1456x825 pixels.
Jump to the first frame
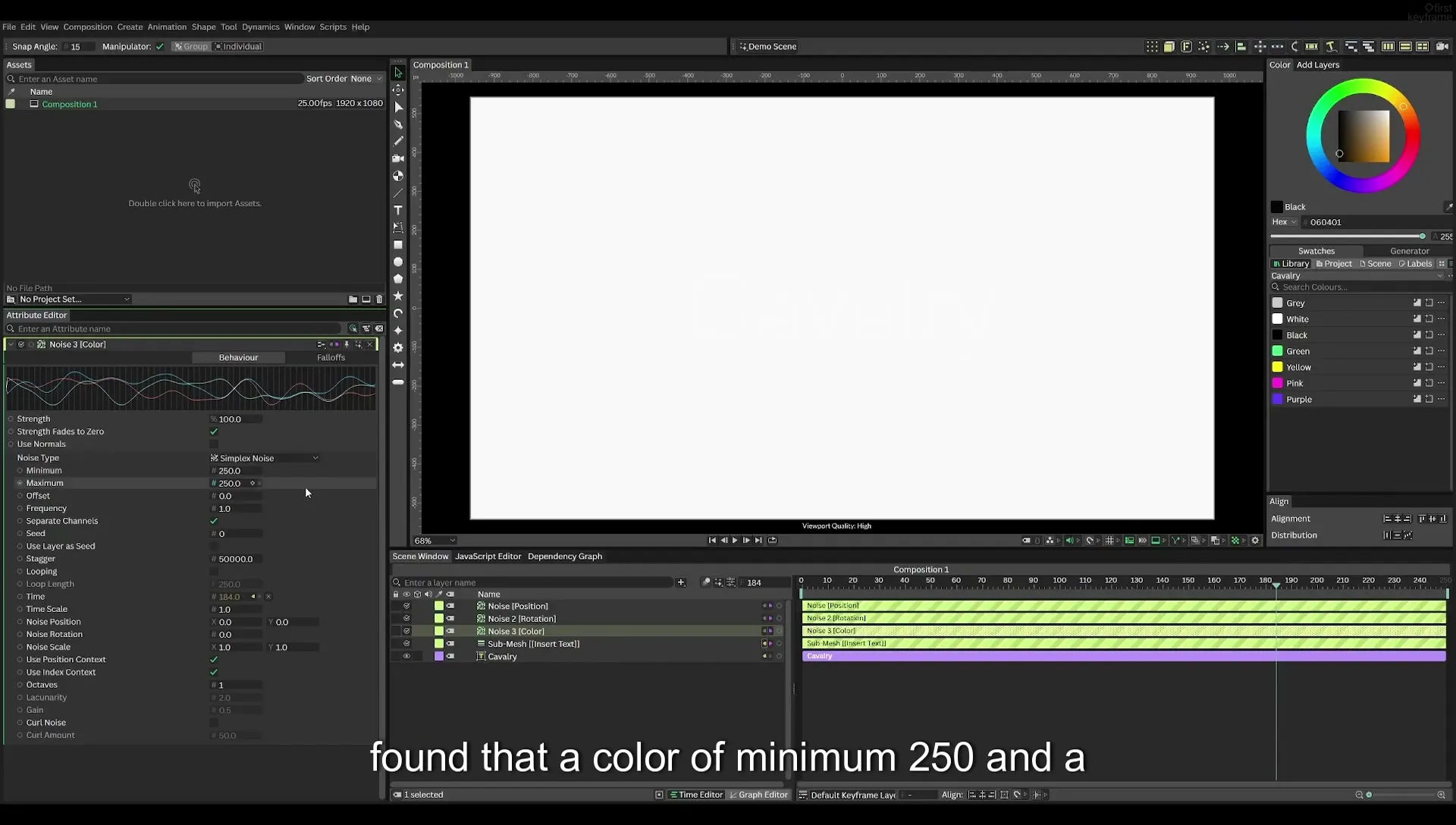tap(711, 541)
